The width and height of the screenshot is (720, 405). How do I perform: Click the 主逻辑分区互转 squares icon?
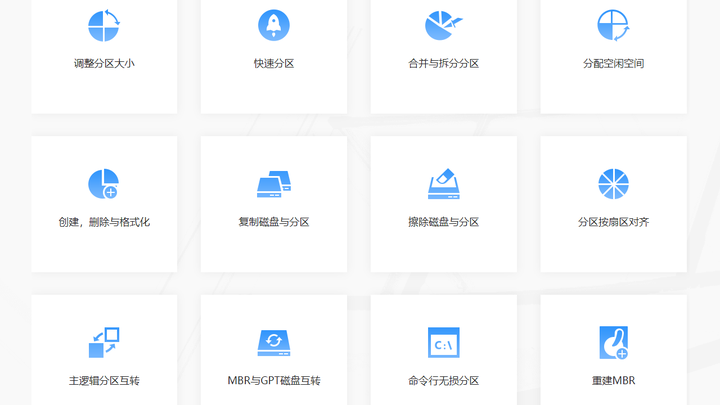[104, 342]
